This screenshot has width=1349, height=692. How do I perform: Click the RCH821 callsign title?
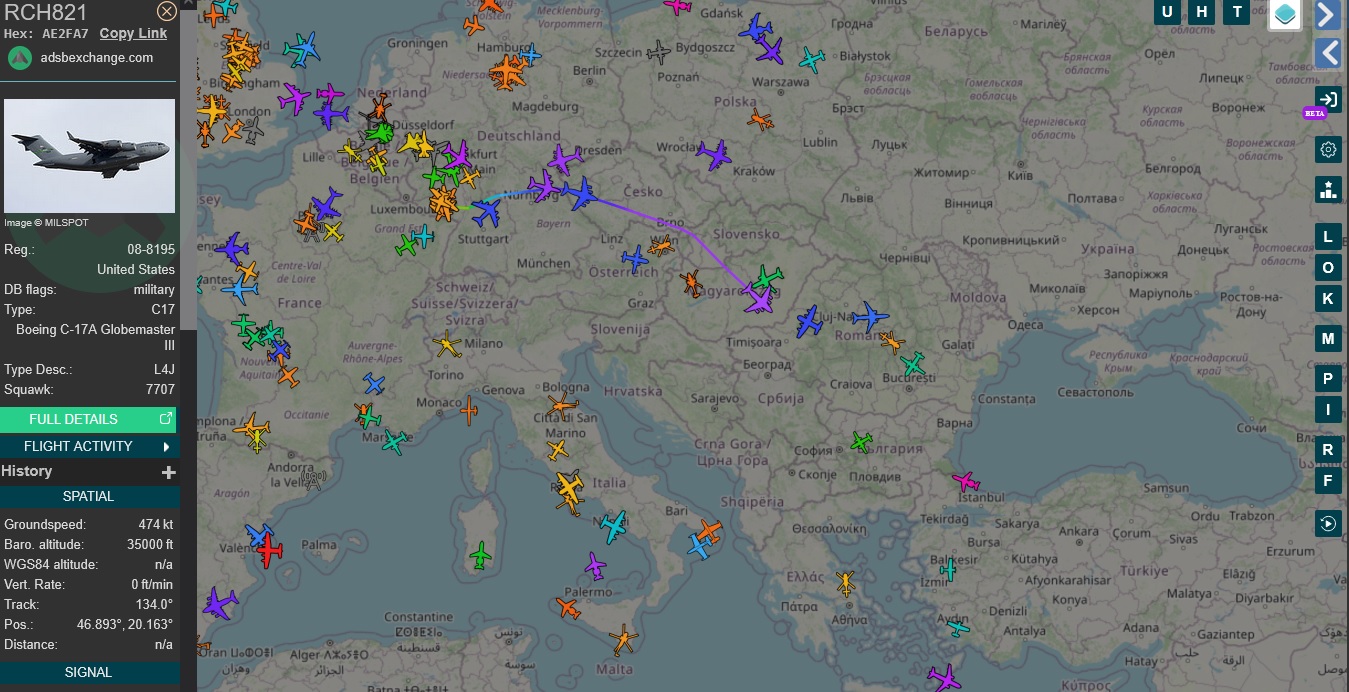click(46, 12)
